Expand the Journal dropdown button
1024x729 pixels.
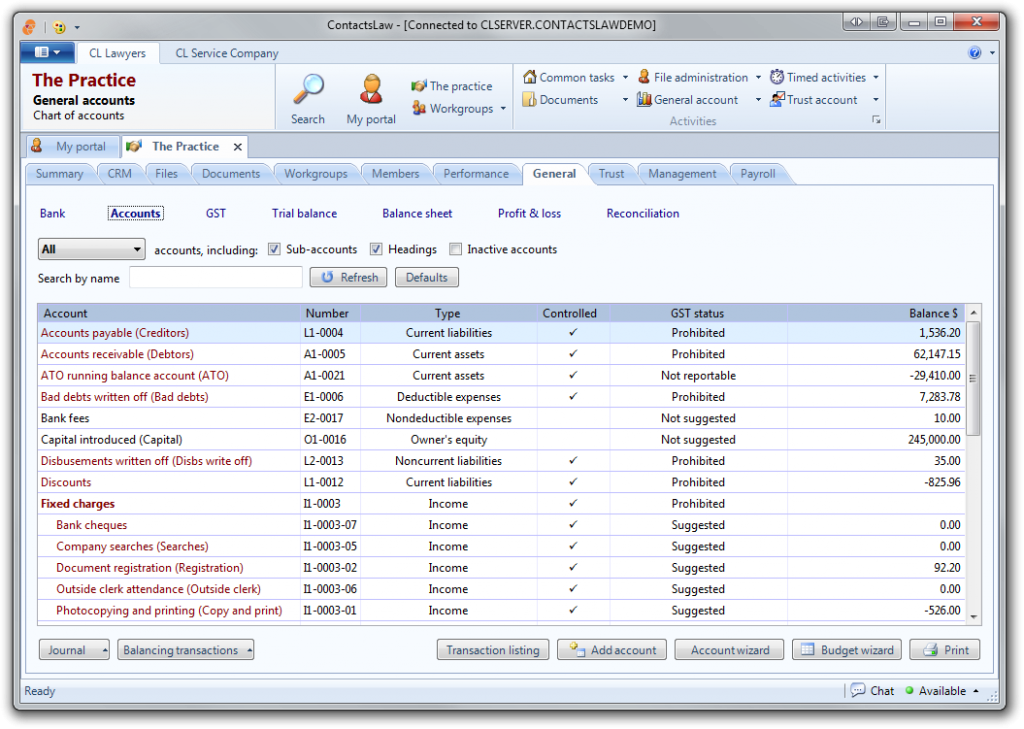pos(74,650)
